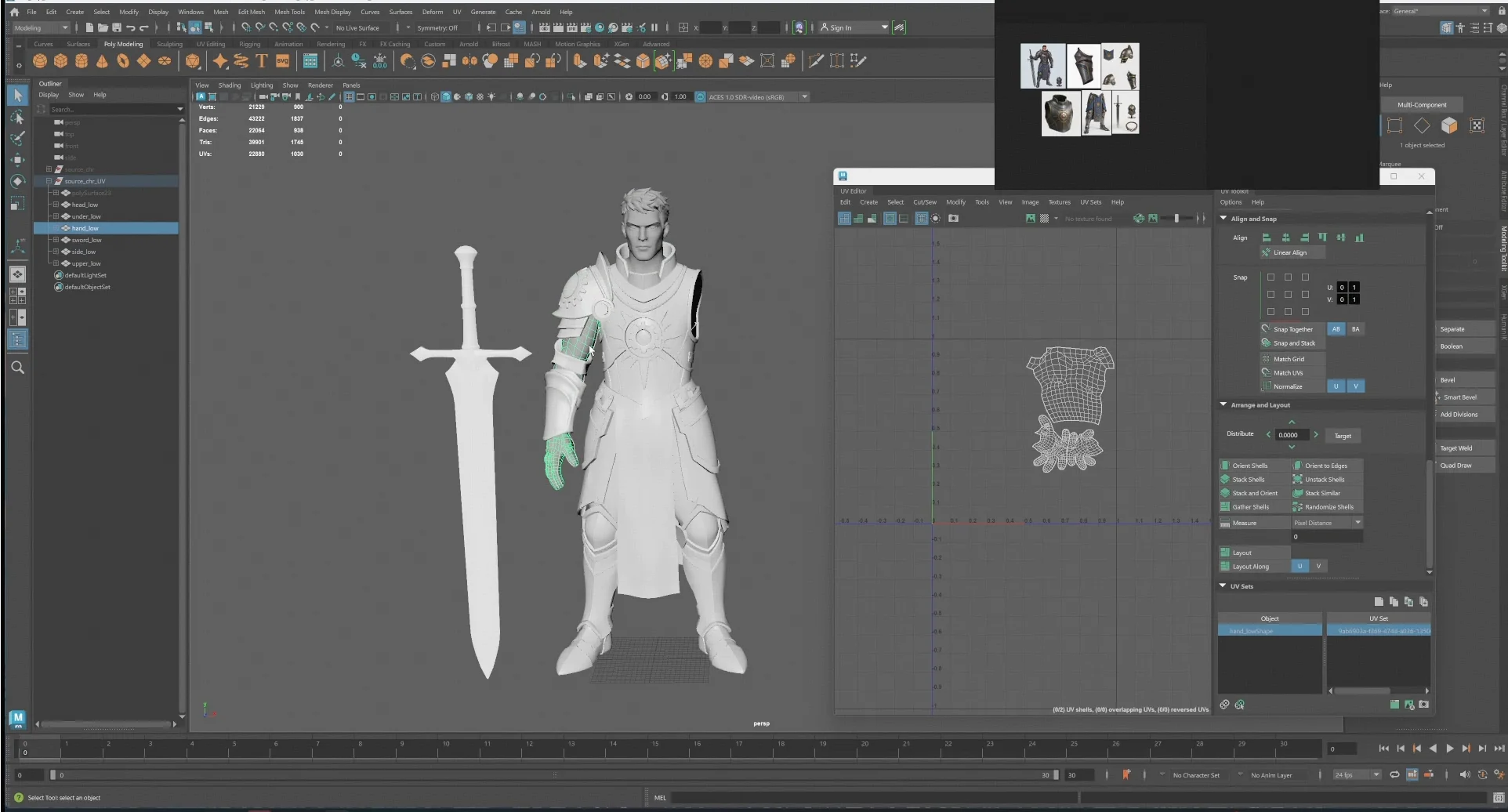Check the center Snap position box

click(1288, 295)
